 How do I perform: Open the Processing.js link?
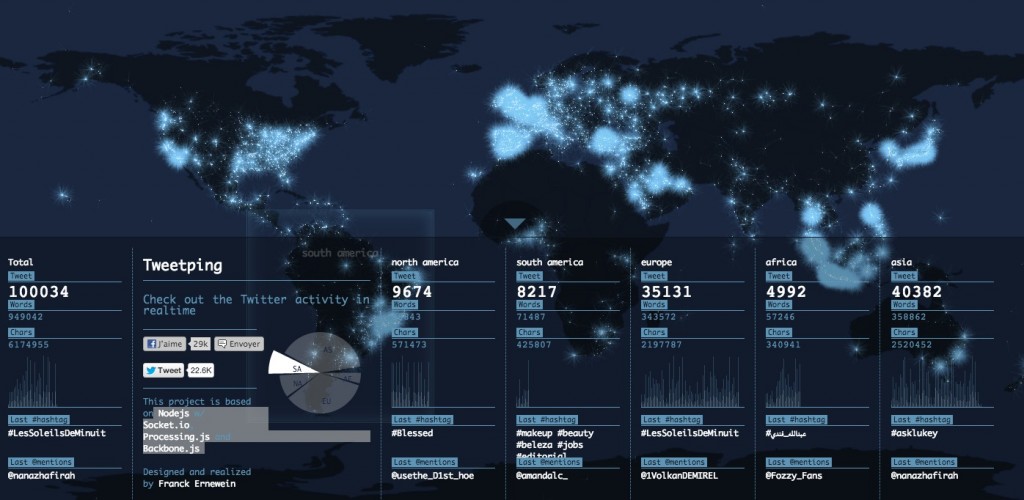pyautogui.click(x=176, y=437)
